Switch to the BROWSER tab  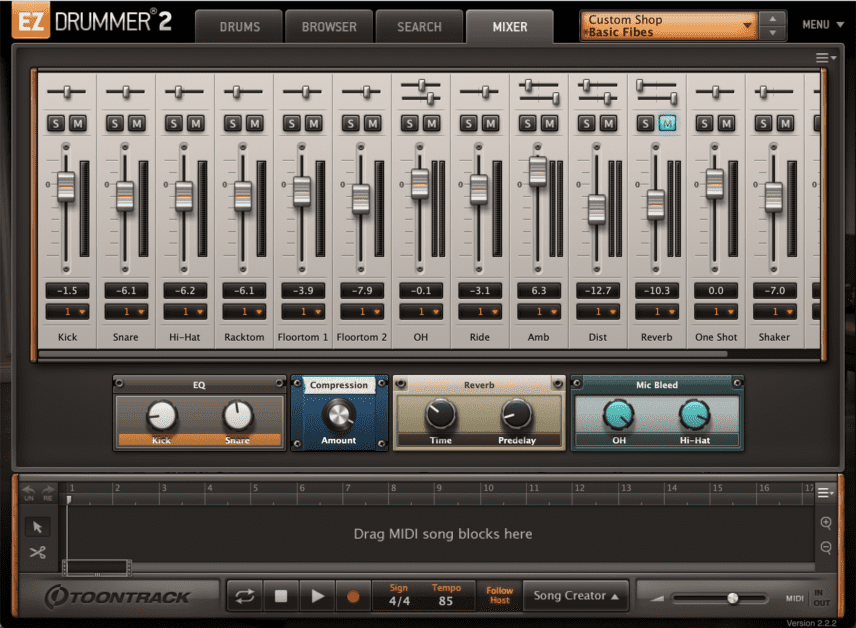tap(329, 27)
